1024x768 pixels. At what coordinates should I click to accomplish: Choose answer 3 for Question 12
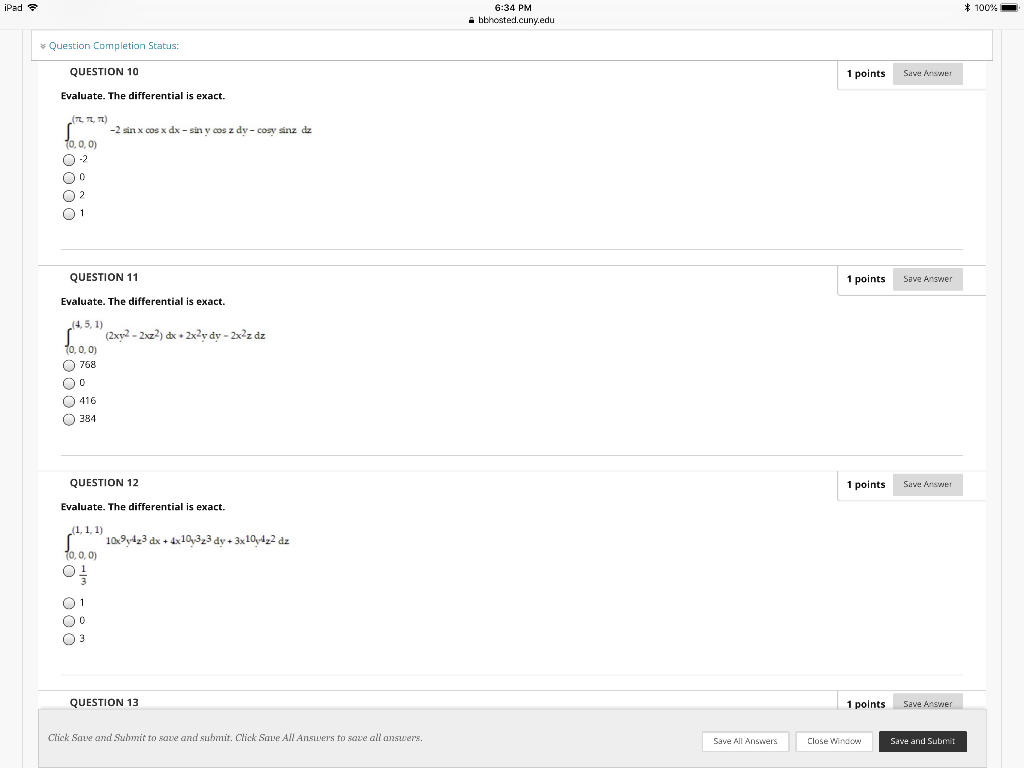click(69, 638)
